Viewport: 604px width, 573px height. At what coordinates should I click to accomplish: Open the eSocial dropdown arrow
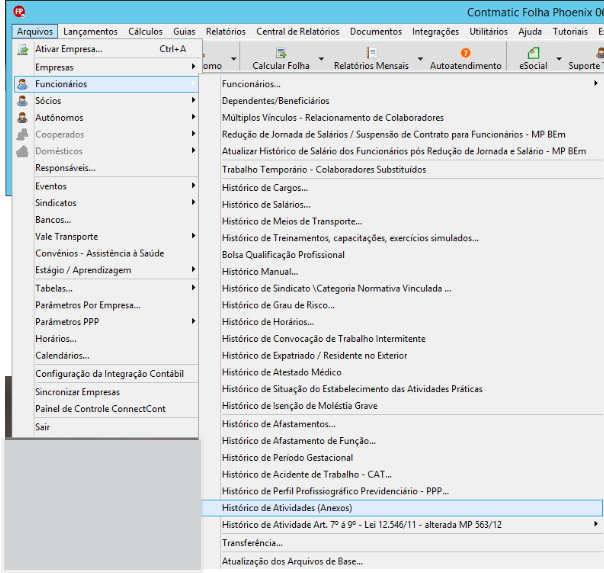tap(559, 59)
